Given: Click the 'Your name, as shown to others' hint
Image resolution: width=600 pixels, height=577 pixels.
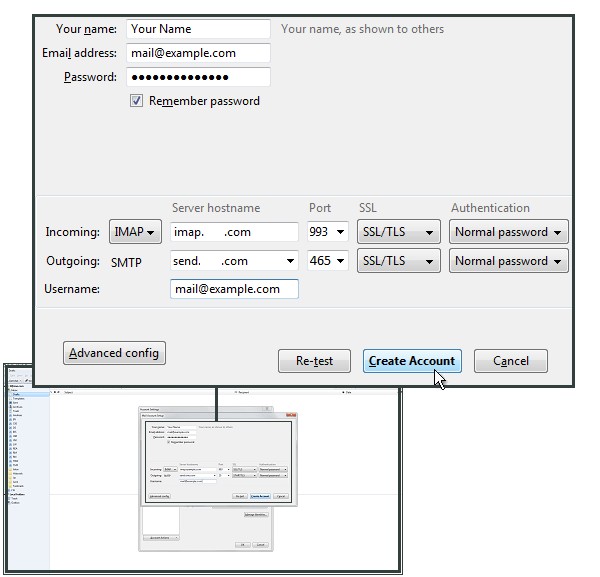Looking at the screenshot, I should tap(362, 29).
